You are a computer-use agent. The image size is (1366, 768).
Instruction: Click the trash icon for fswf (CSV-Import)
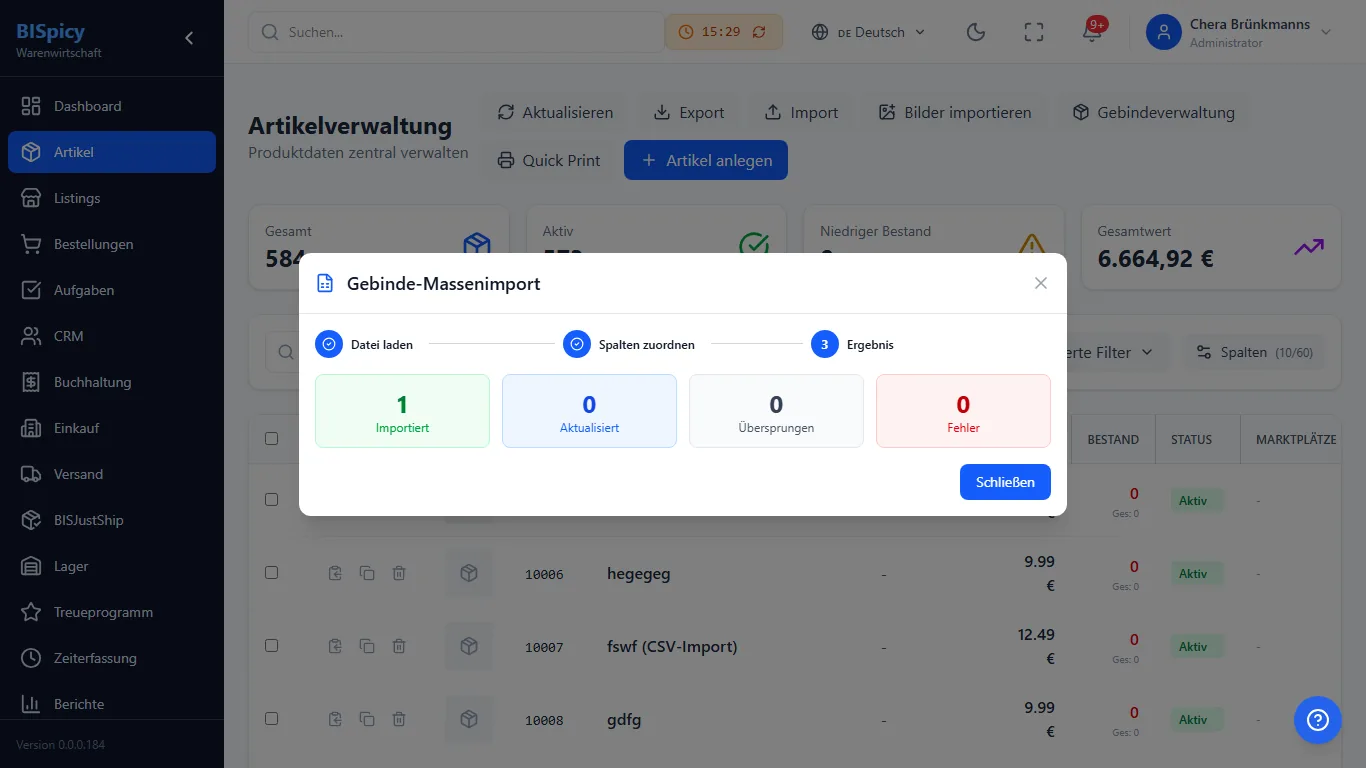tap(399, 646)
